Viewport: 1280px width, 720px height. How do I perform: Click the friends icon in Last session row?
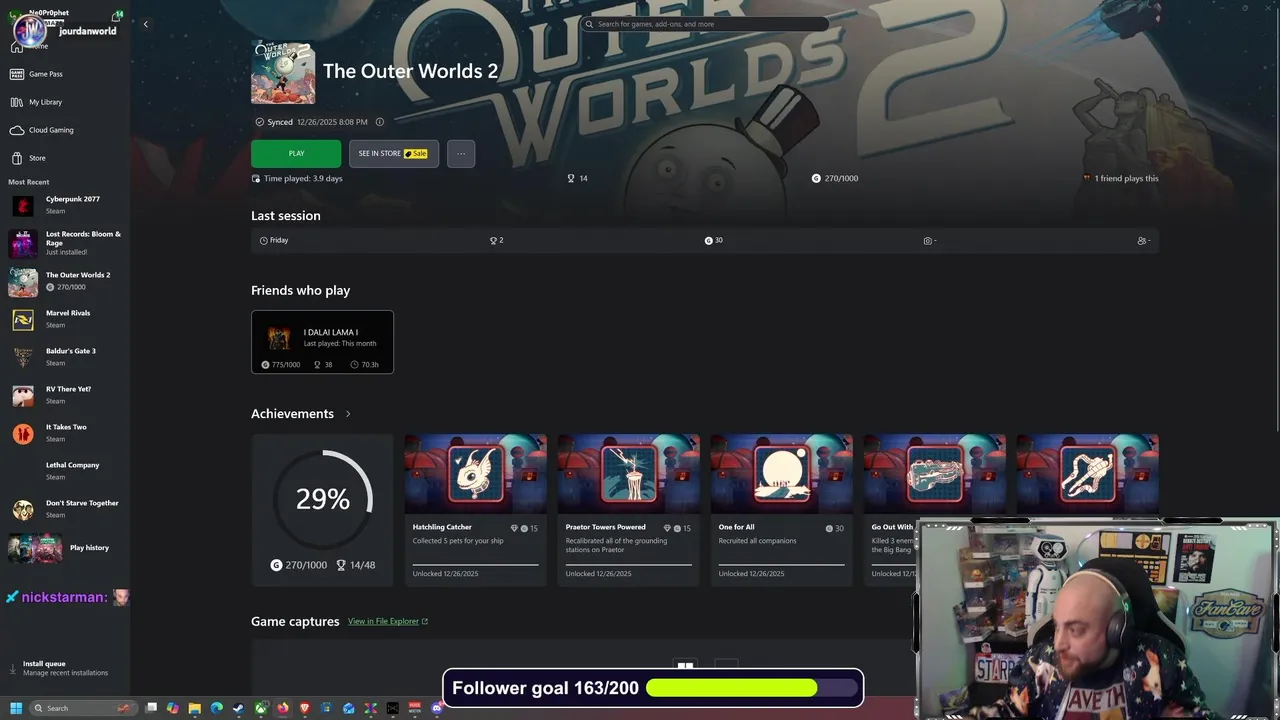coord(1142,241)
